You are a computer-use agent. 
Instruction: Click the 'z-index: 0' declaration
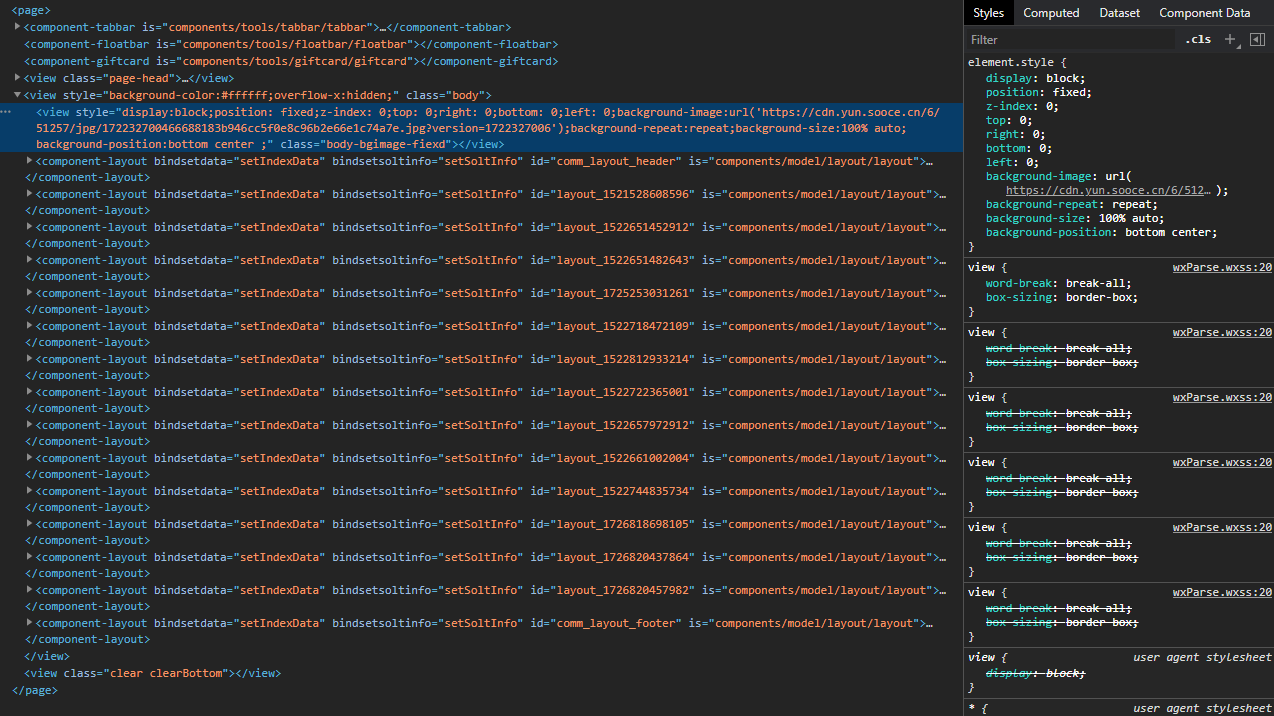(x=1022, y=106)
